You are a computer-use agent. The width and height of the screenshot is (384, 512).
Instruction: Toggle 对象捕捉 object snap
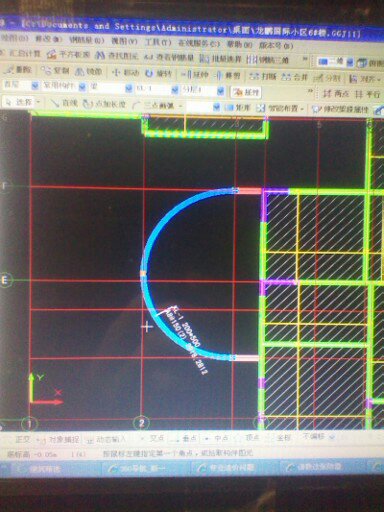59,440
